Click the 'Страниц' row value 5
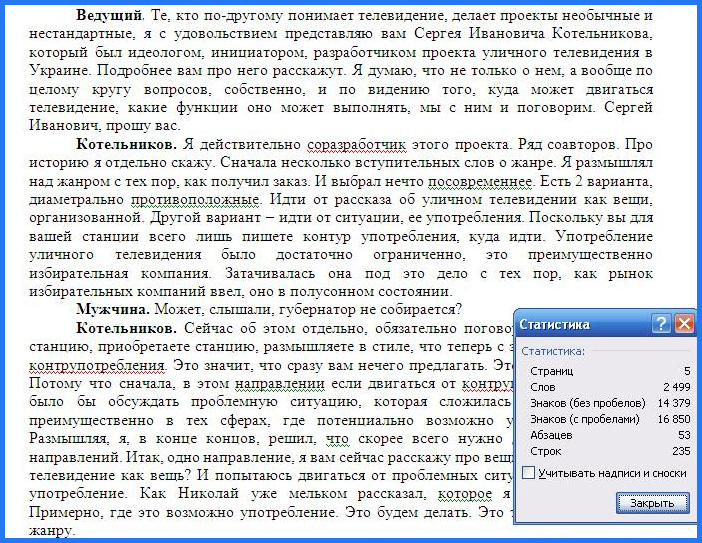 687,371
